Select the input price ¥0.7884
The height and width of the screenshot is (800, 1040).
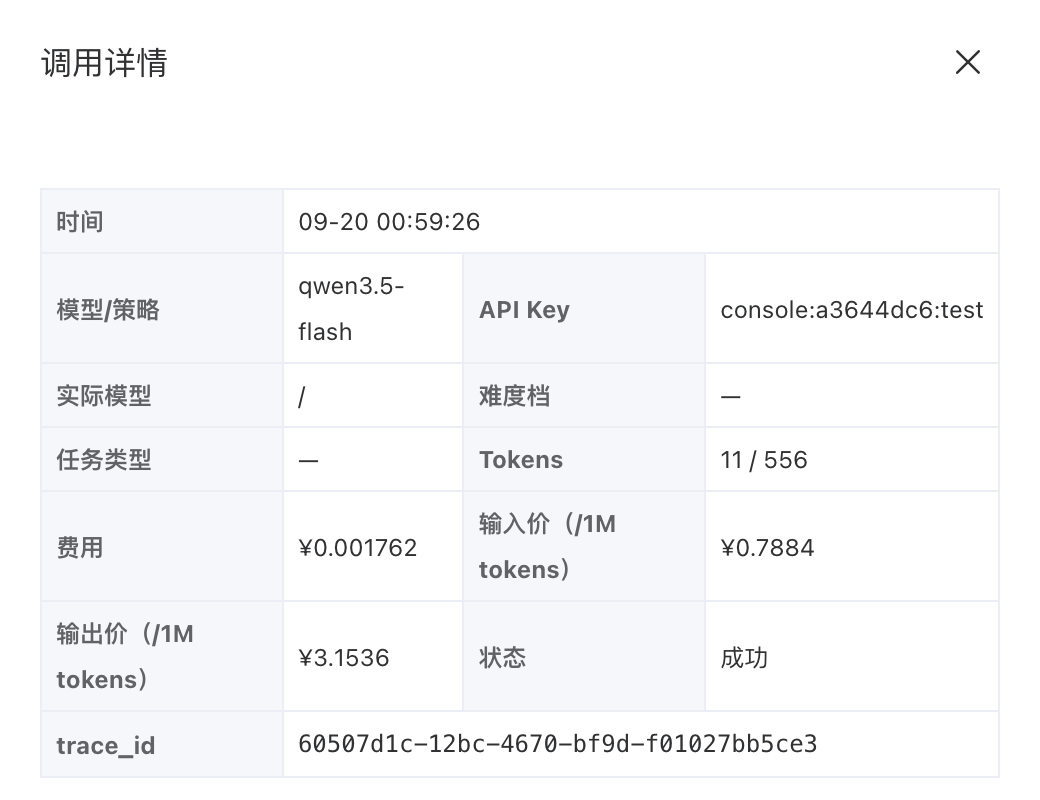point(767,548)
